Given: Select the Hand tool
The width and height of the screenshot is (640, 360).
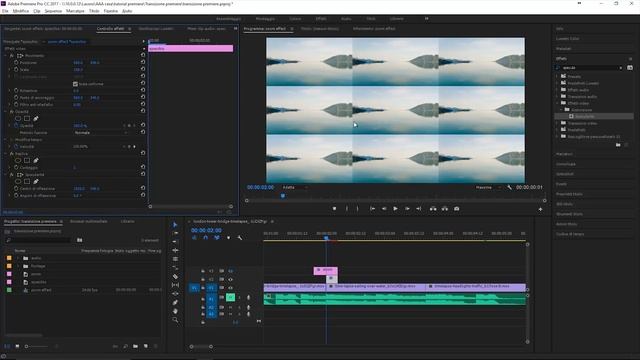Looking at the screenshot, I should pyautogui.click(x=175, y=311).
